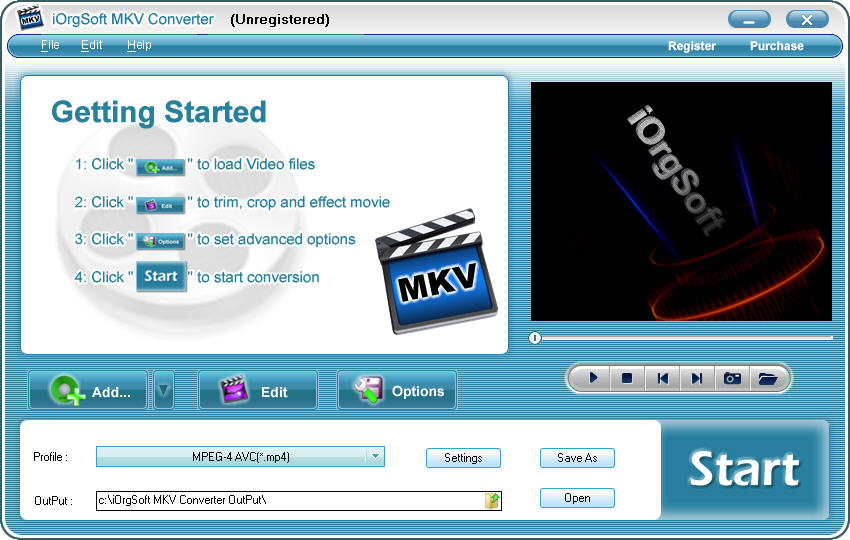
Task: Click the text 'to start conversion'
Action: pyautogui.click(x=258, y=277)
